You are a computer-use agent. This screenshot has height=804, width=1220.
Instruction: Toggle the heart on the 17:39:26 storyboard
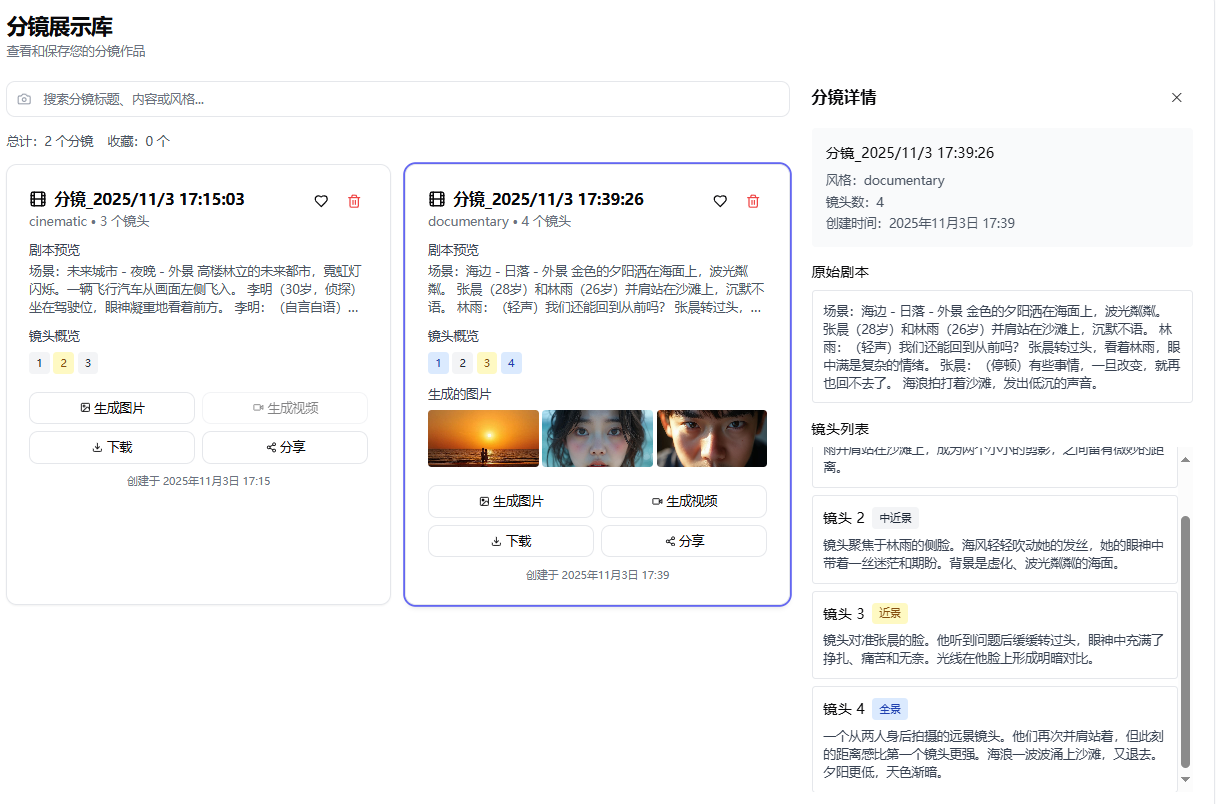pos(720,201)
